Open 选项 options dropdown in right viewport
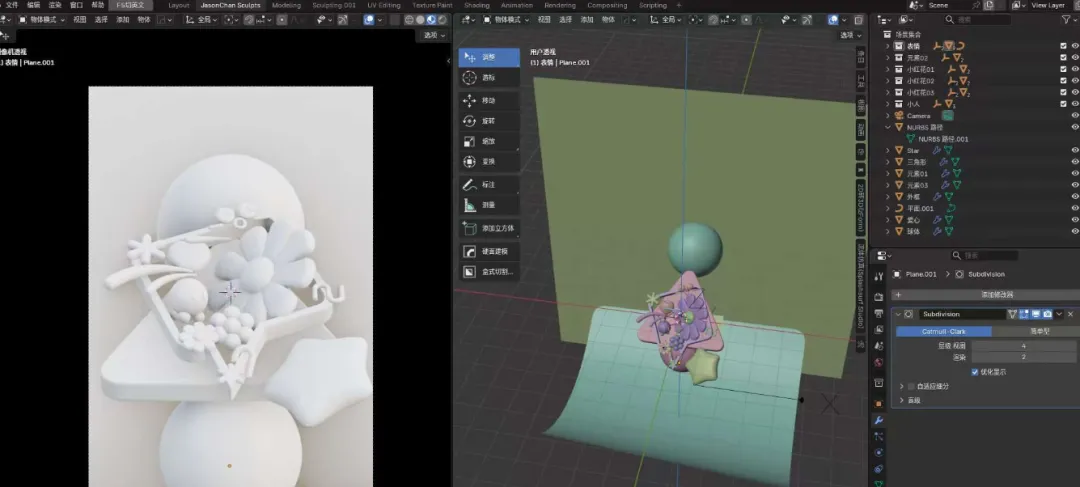 coord(851,35)
